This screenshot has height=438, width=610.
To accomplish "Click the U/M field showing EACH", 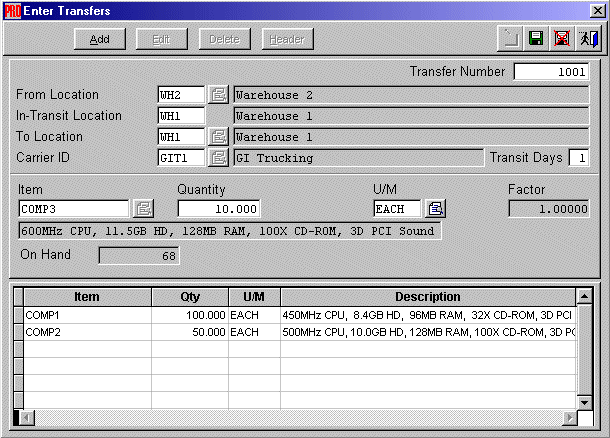I will (x=397, y=208).
